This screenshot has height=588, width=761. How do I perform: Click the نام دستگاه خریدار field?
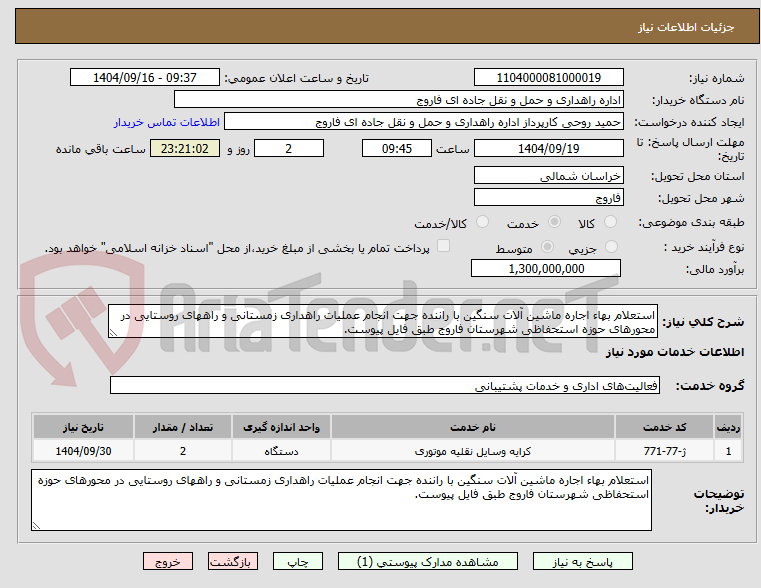coord(398,100)
